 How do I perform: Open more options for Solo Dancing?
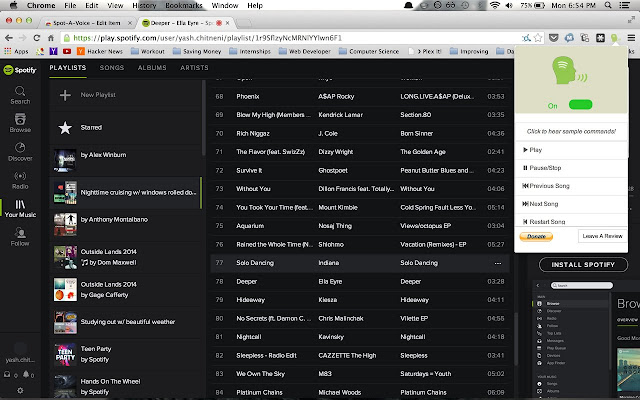[x=498, y=263]
